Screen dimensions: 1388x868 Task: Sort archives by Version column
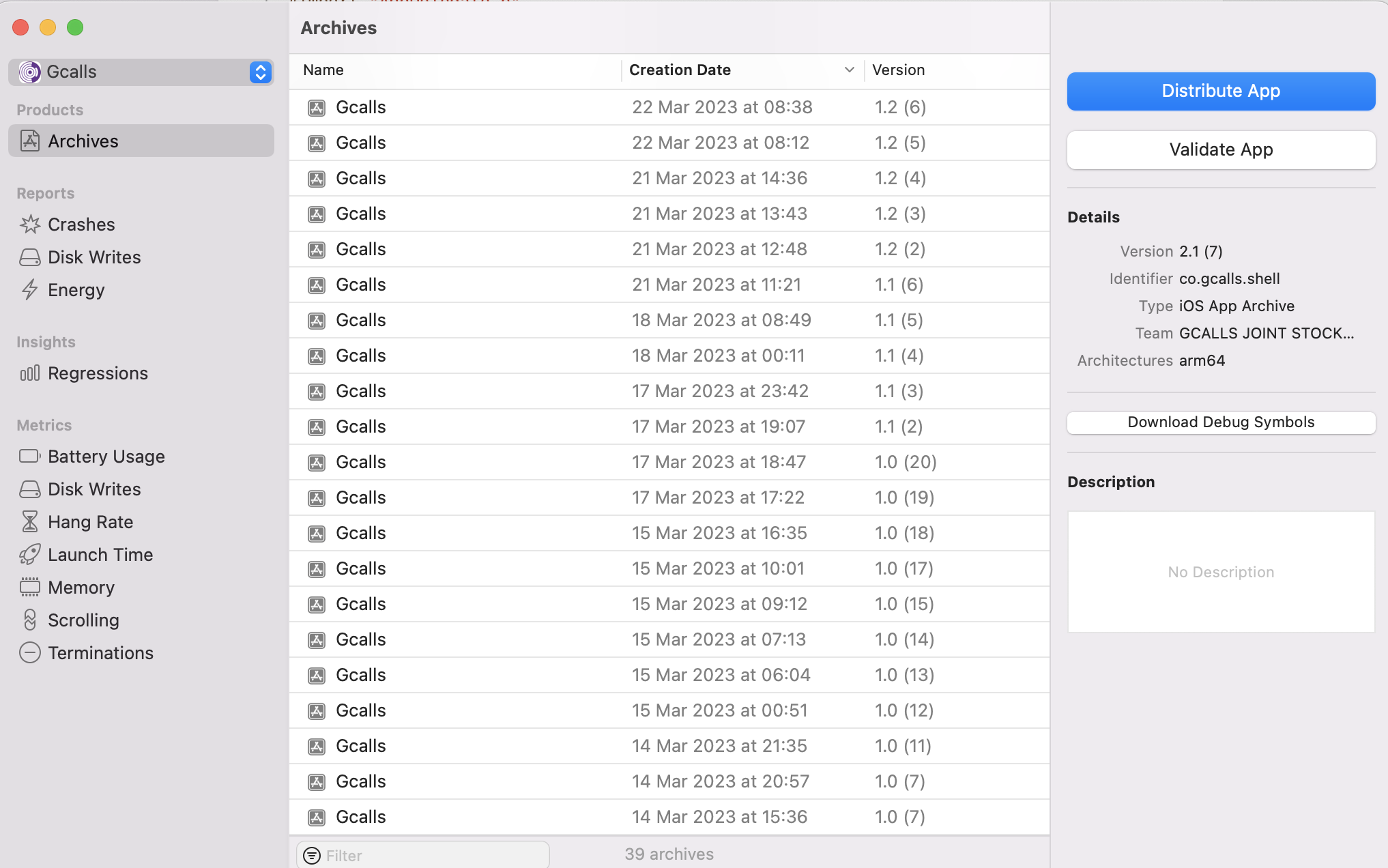point(898,70)
